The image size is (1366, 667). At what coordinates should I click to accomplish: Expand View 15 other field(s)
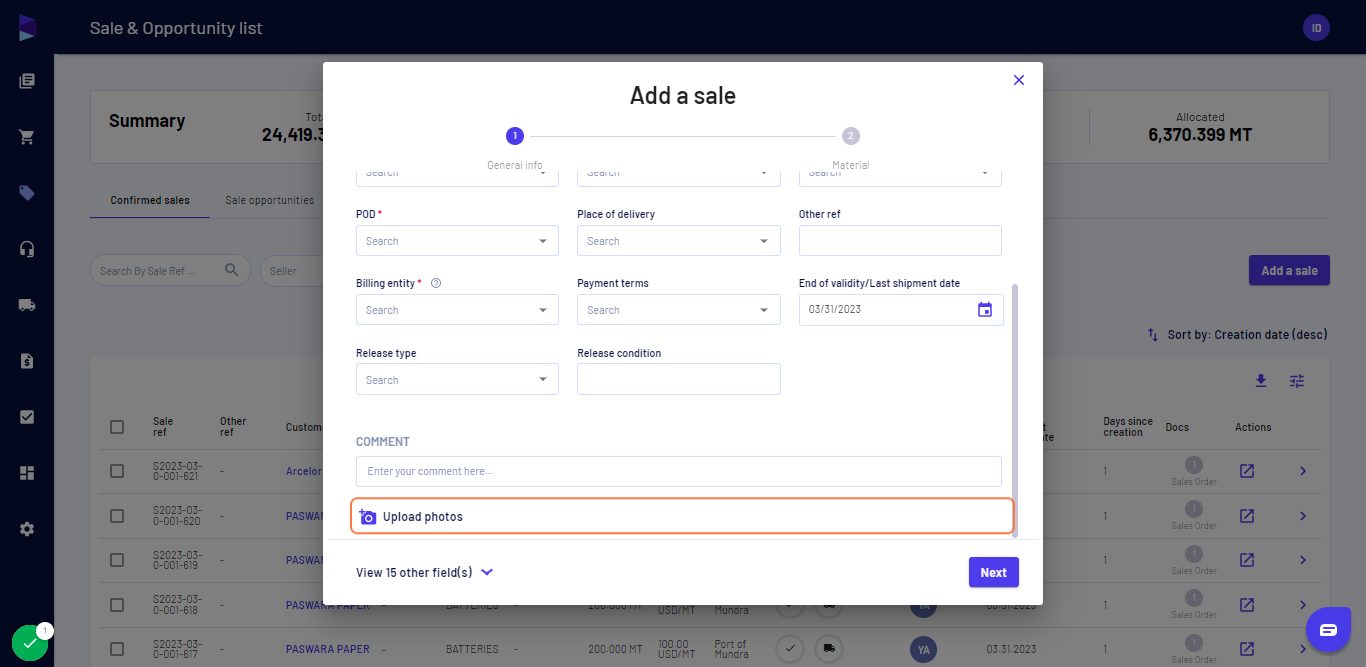pos(425,573)
